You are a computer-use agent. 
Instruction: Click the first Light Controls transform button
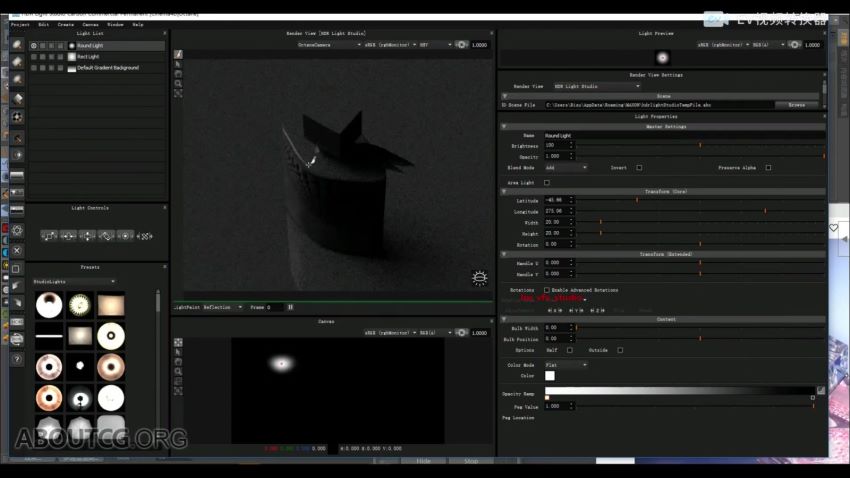pos(49,236)
